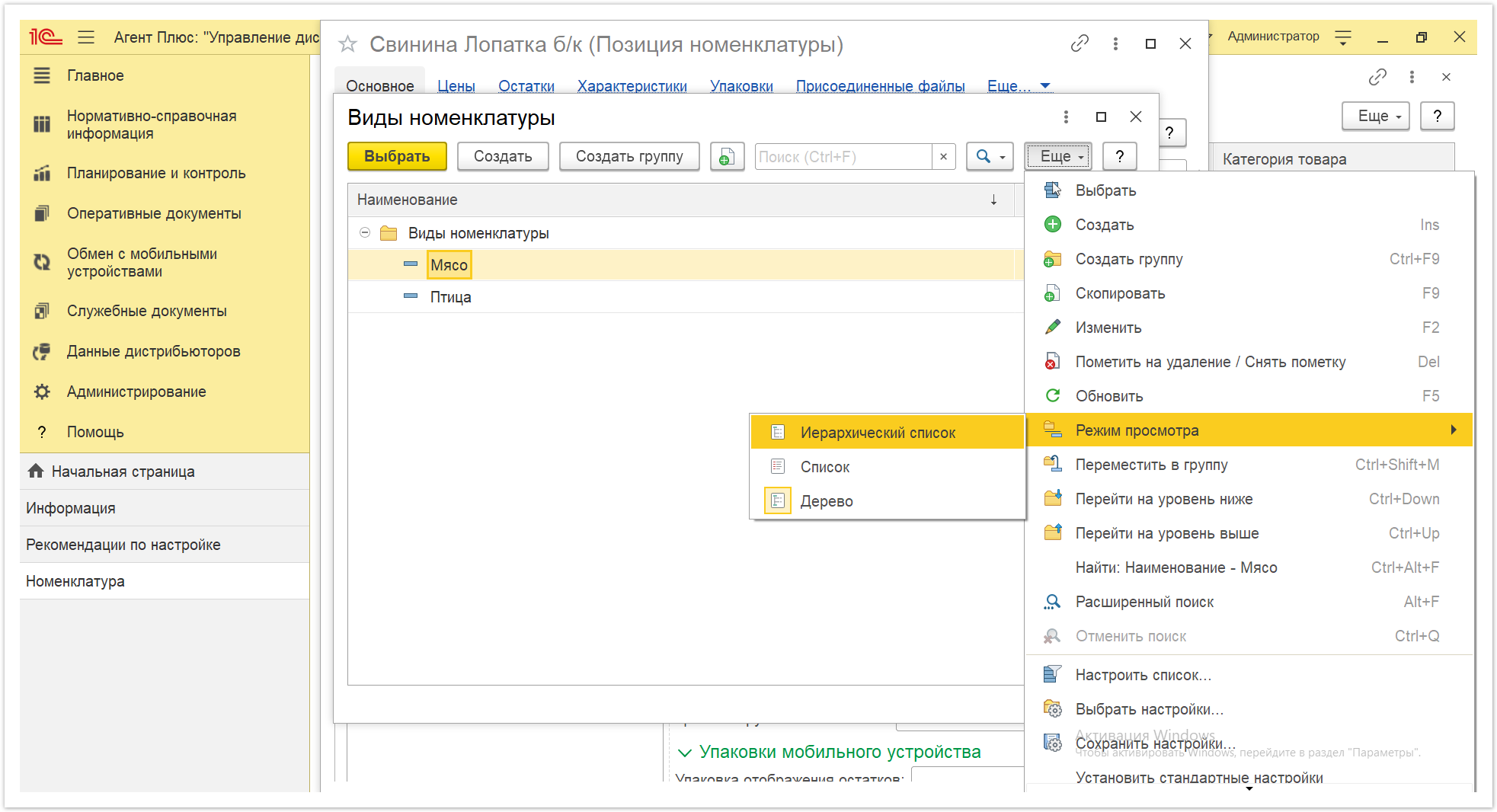Open the title bar panel settings icon near Администратор
1497x812 pixels.
tap(1343, 37)
